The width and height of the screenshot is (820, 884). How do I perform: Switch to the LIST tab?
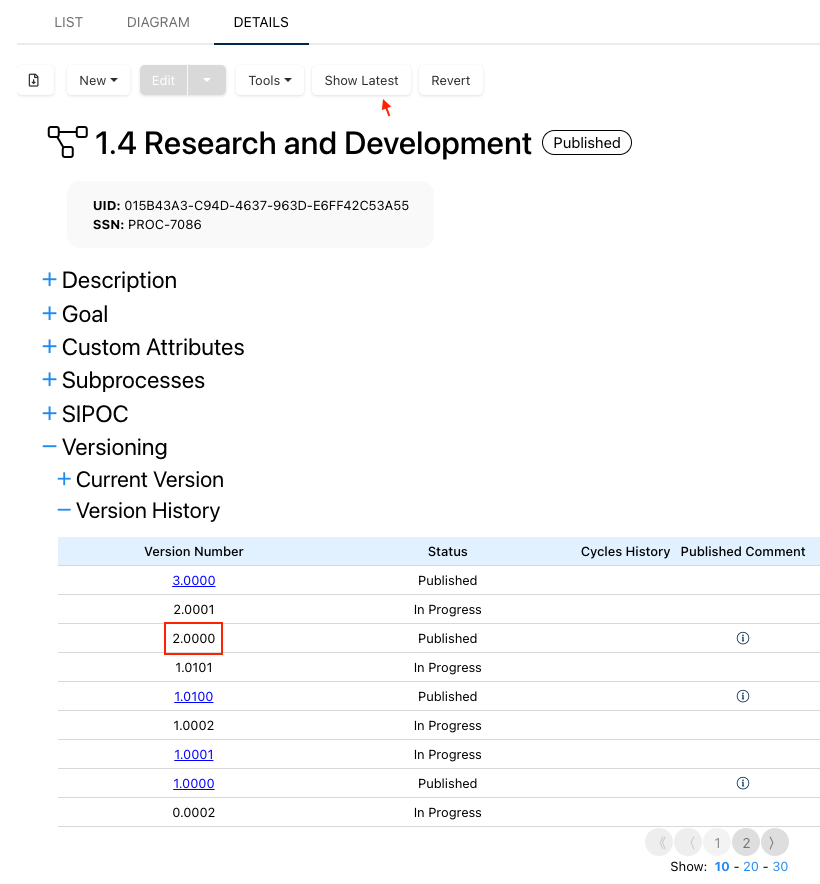[x=69, y=22]
